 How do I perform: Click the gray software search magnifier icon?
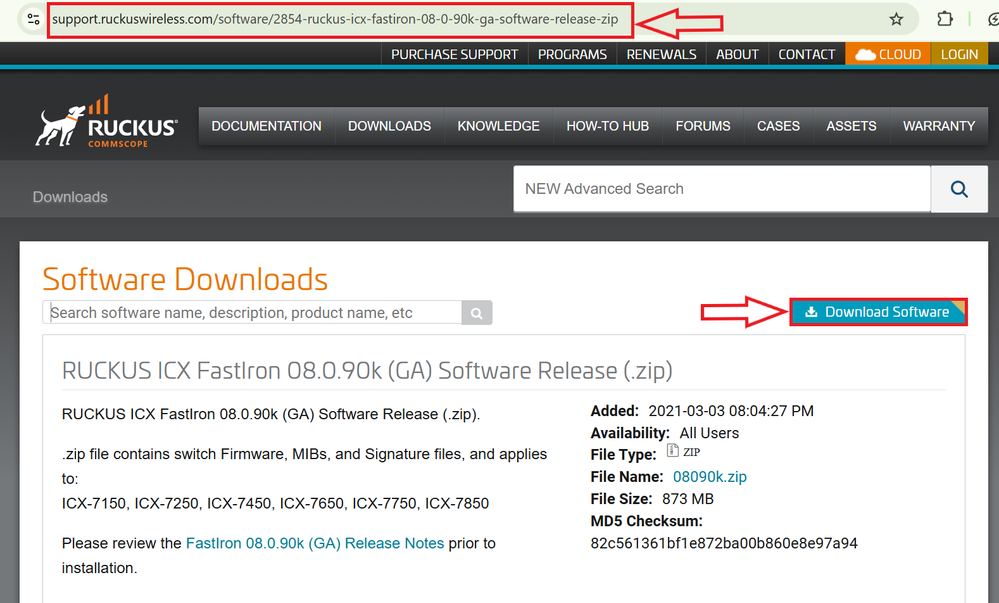[x=477, y=313]
